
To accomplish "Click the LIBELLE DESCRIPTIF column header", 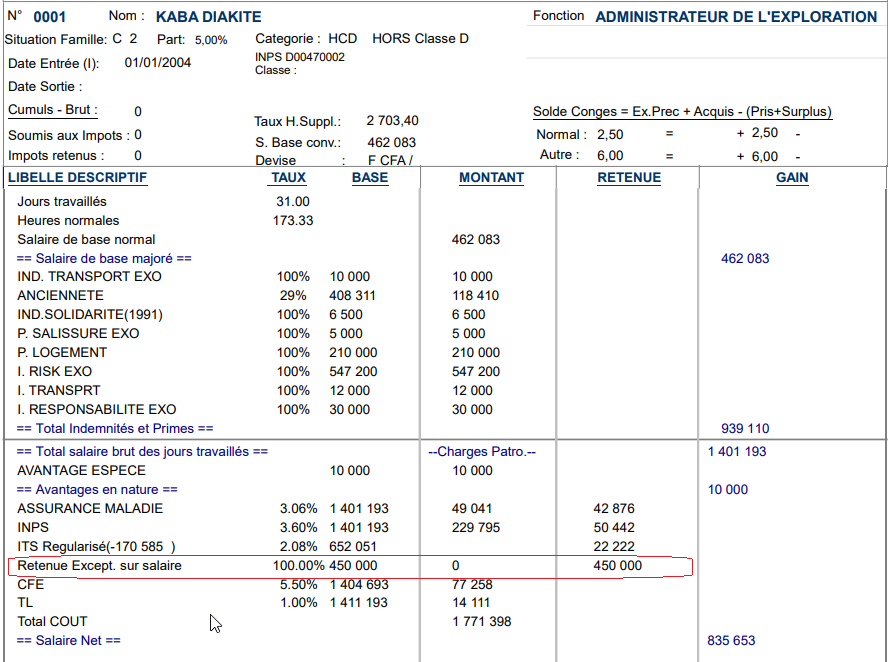I will [x=77, y=178].
